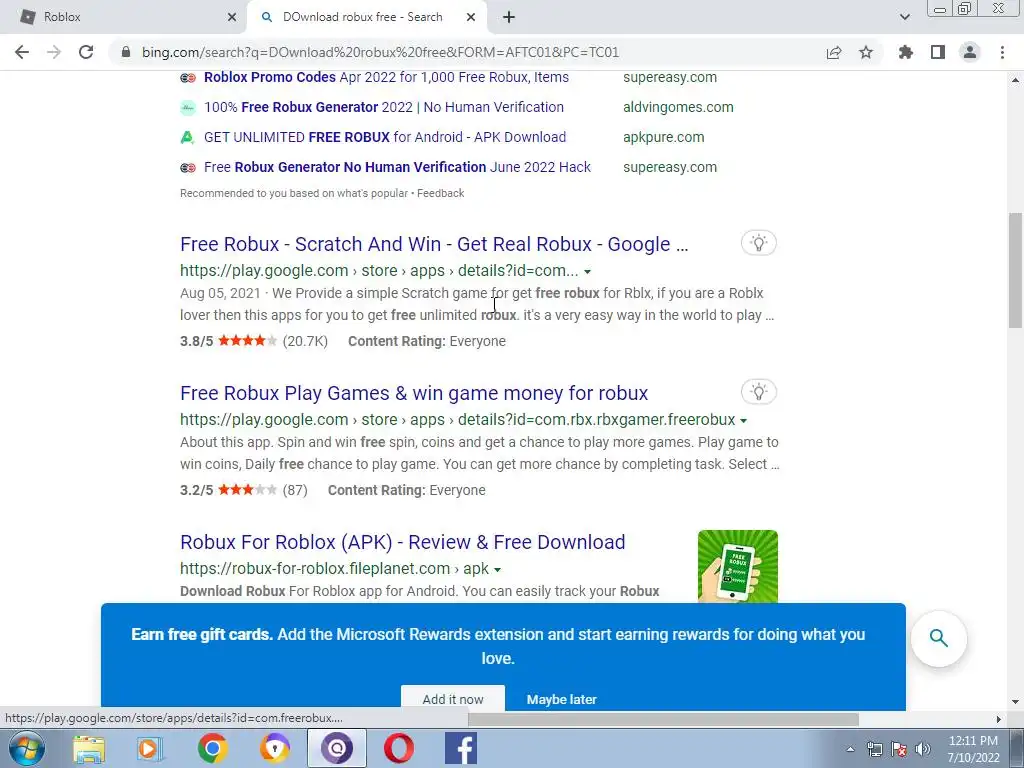Share this page using the share icon
Viewport: 1024px width, 768px height.
point(834,52)
